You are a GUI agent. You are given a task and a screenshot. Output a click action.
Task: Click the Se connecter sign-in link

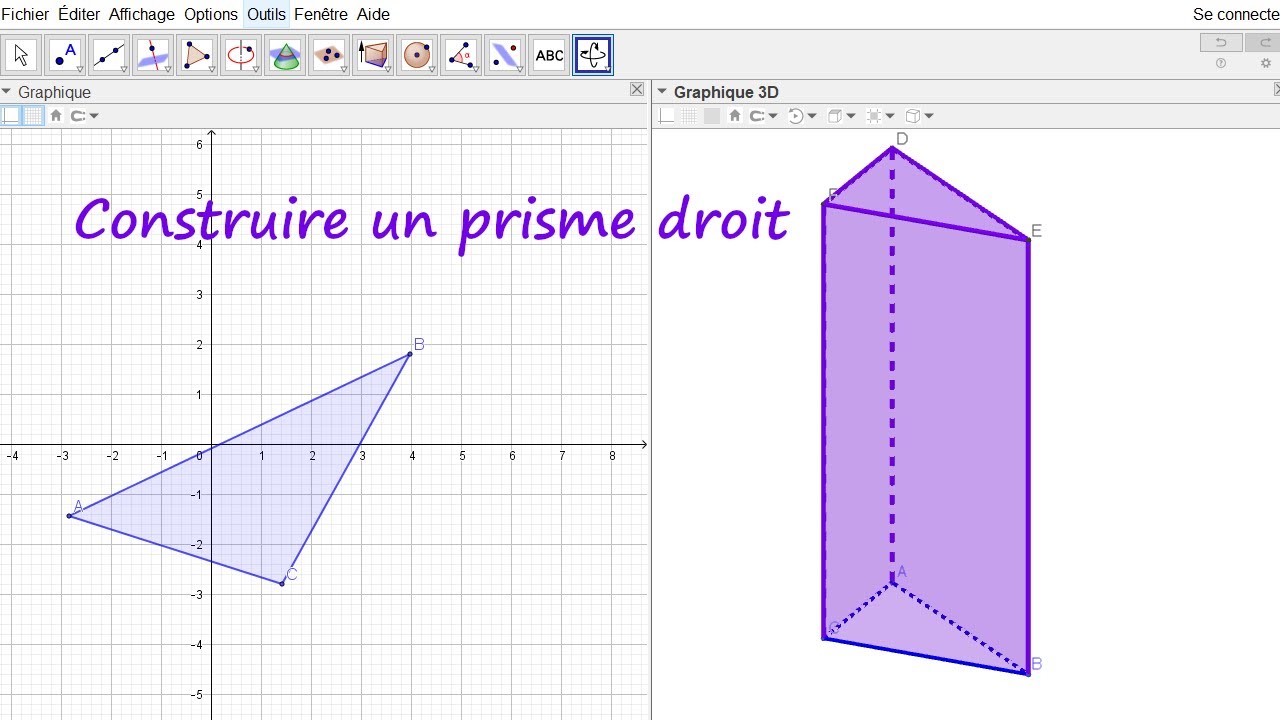(1236, 14)
